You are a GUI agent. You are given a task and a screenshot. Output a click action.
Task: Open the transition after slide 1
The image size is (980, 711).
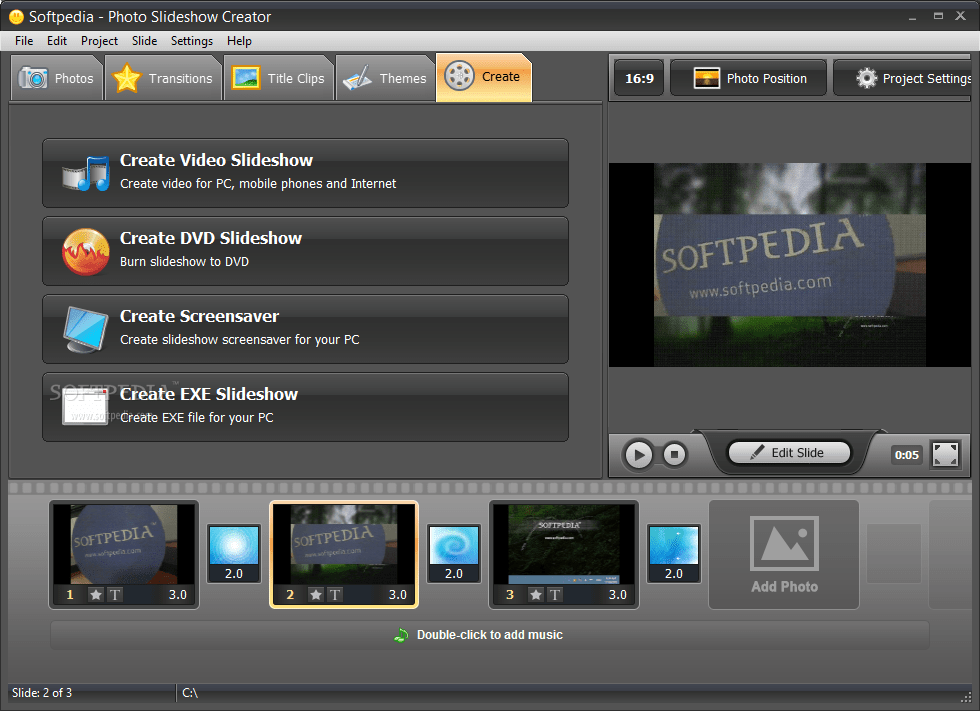pos(234,554)
